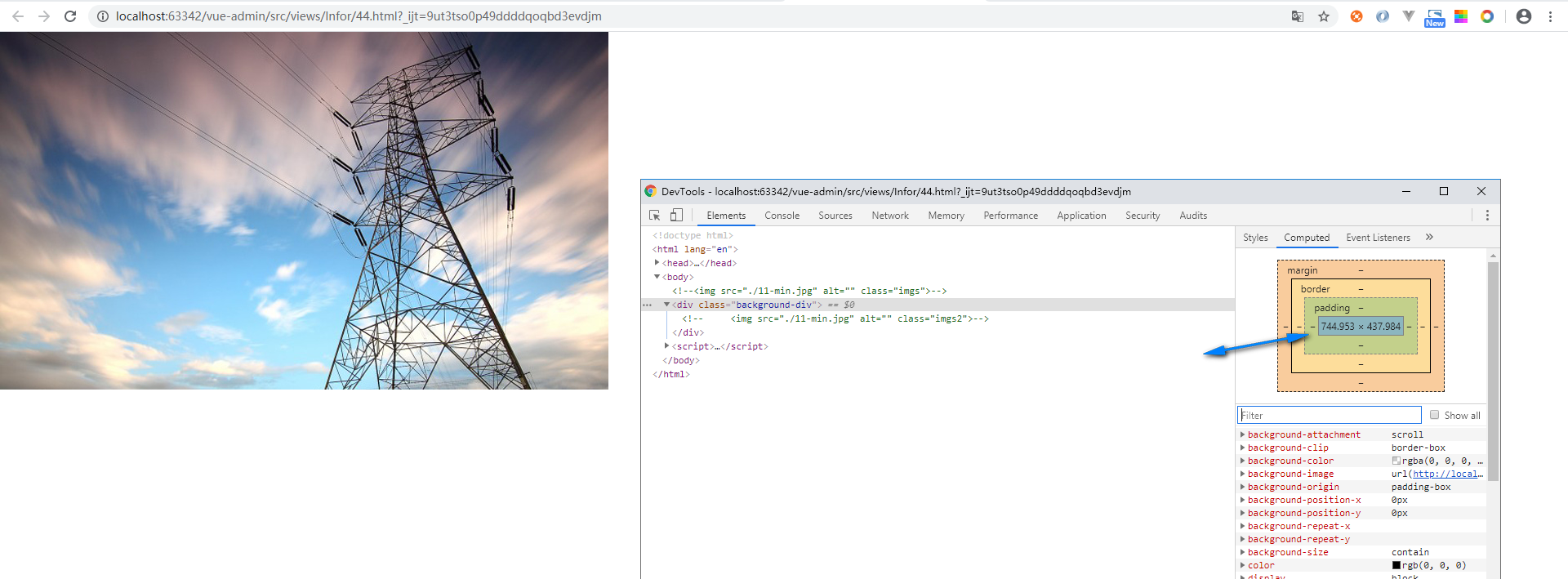This screenshot has height=579, width=1568.
Task: Open the background-image http://local URL link
Action: pos(1448,474)
